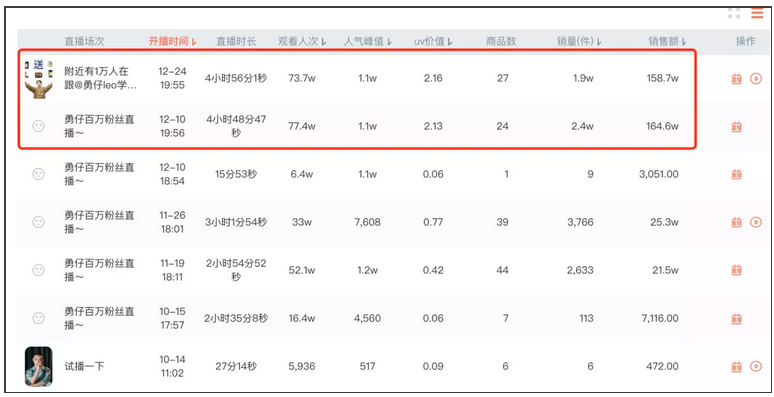
Task: Open live data icon for 试播一下 session
Action: tap(736, 366)
